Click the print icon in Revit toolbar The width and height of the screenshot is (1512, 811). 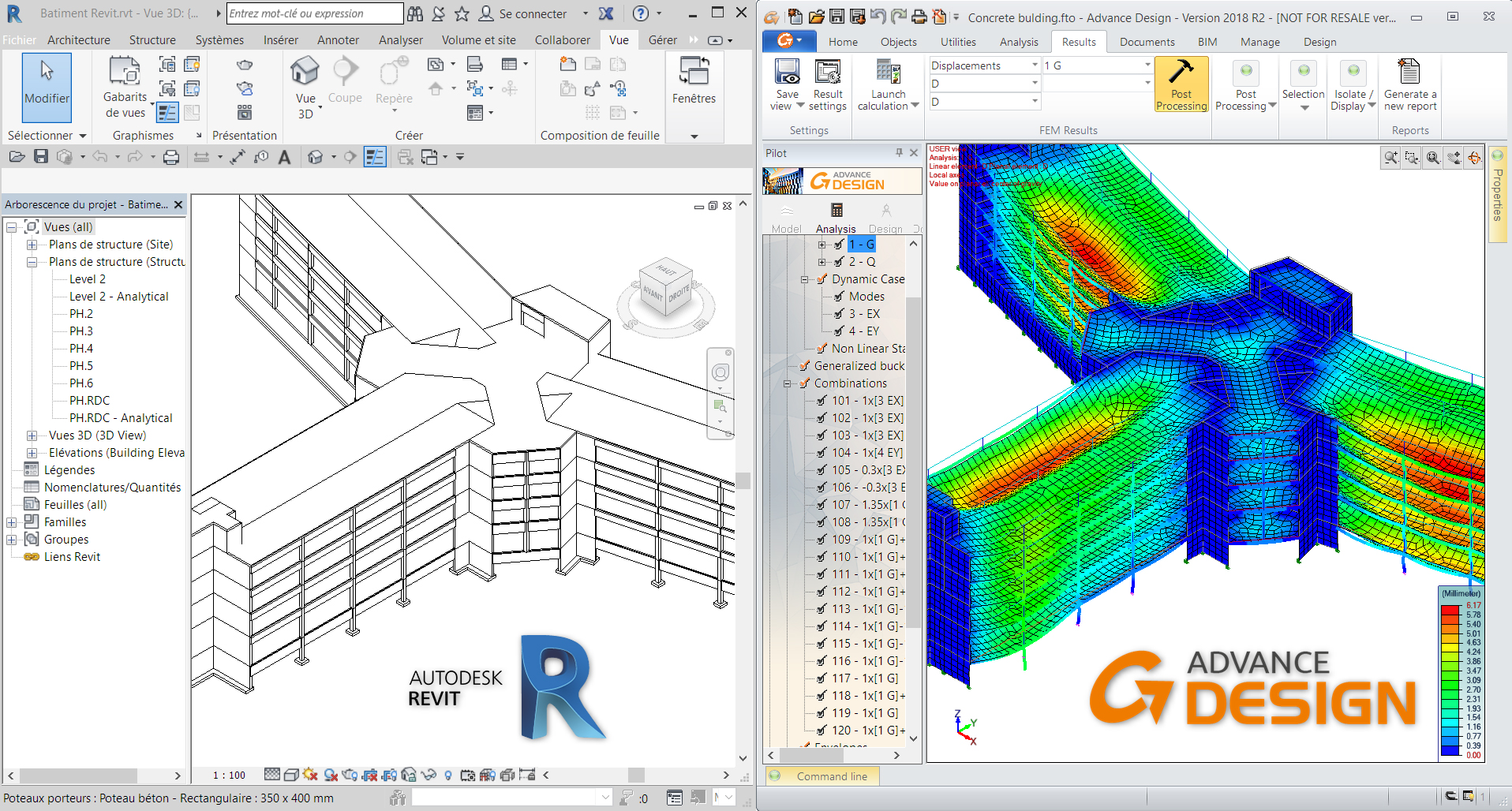point(171,158)
